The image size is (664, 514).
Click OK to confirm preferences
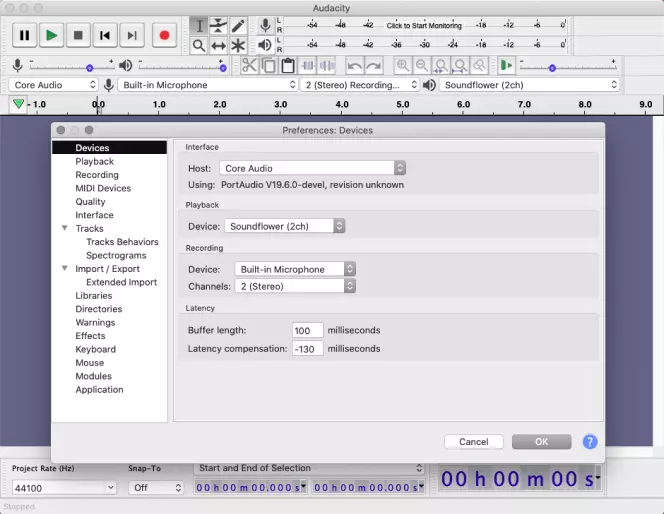pos(541,442)
